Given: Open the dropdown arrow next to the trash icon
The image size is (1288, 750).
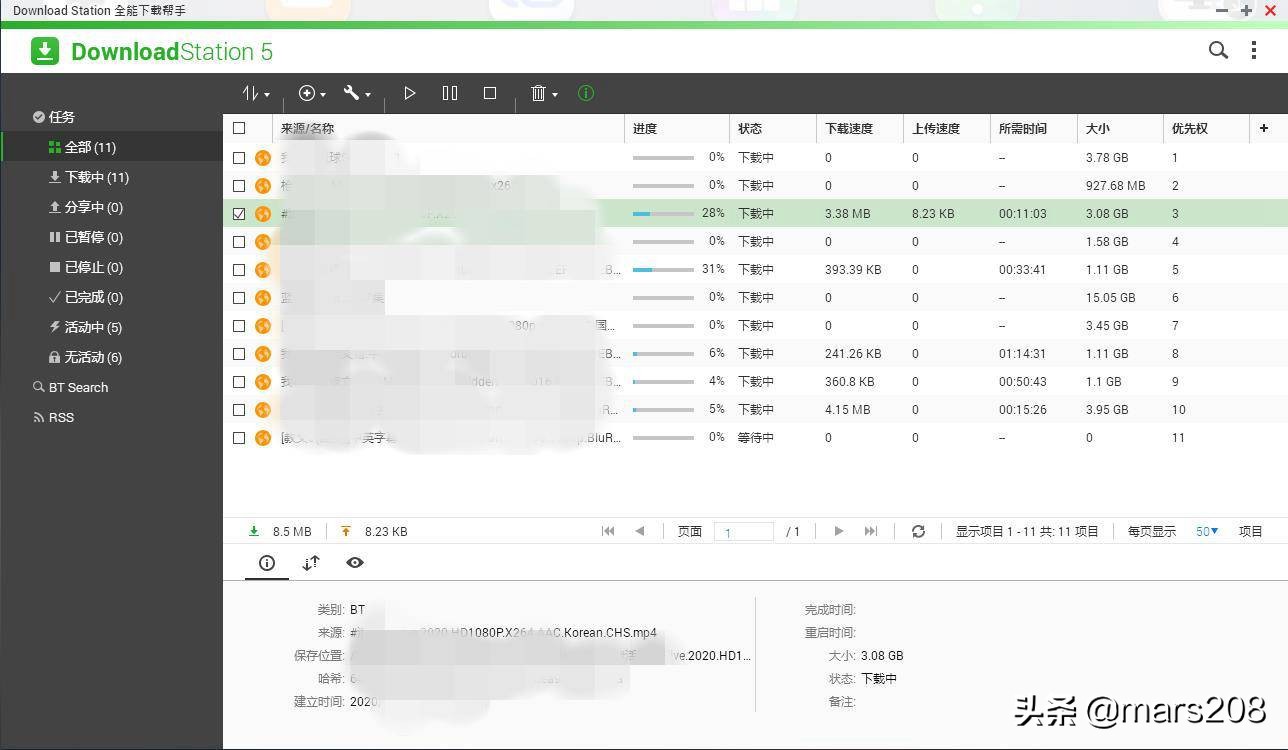Looking at the screenshot, I should point(554,93).
